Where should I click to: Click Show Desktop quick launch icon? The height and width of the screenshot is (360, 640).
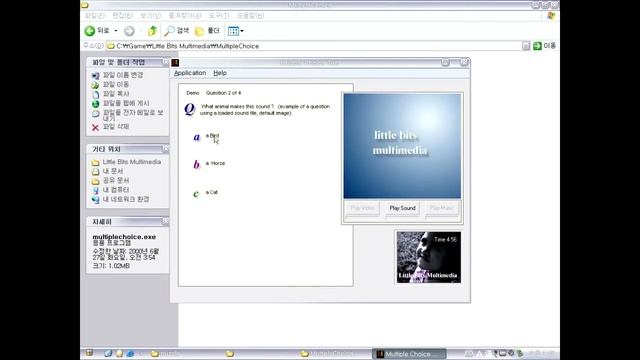108,353
